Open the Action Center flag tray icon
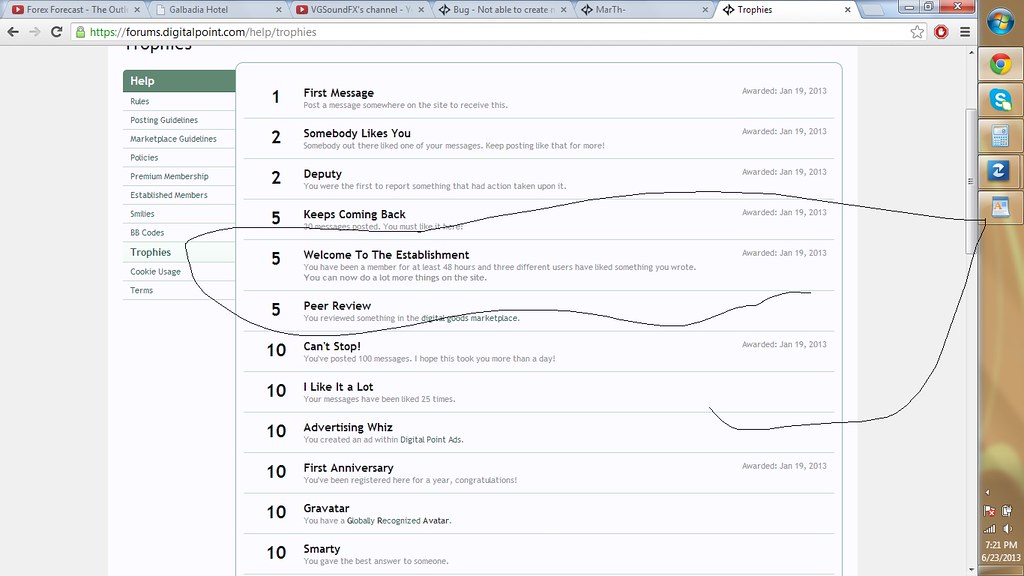Viewport: 1024px width, 576px height. pos(989,511)
